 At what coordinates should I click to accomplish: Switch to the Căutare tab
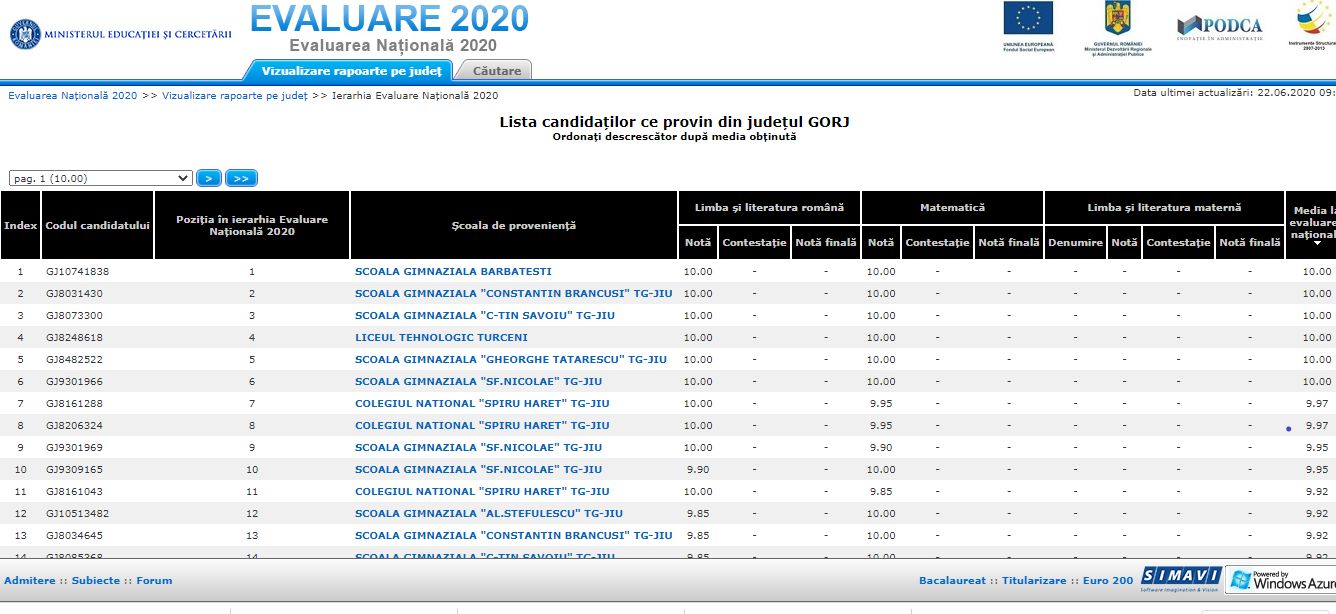point(496,71)
